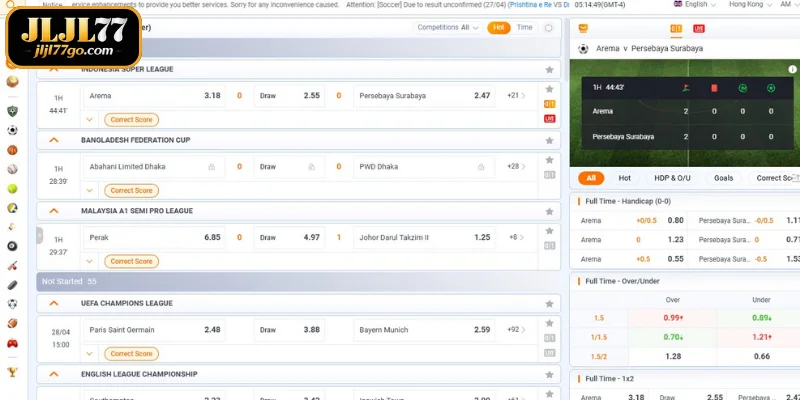
Task: Select the tennis ball icon in sidebar
Action: point(12,189)
